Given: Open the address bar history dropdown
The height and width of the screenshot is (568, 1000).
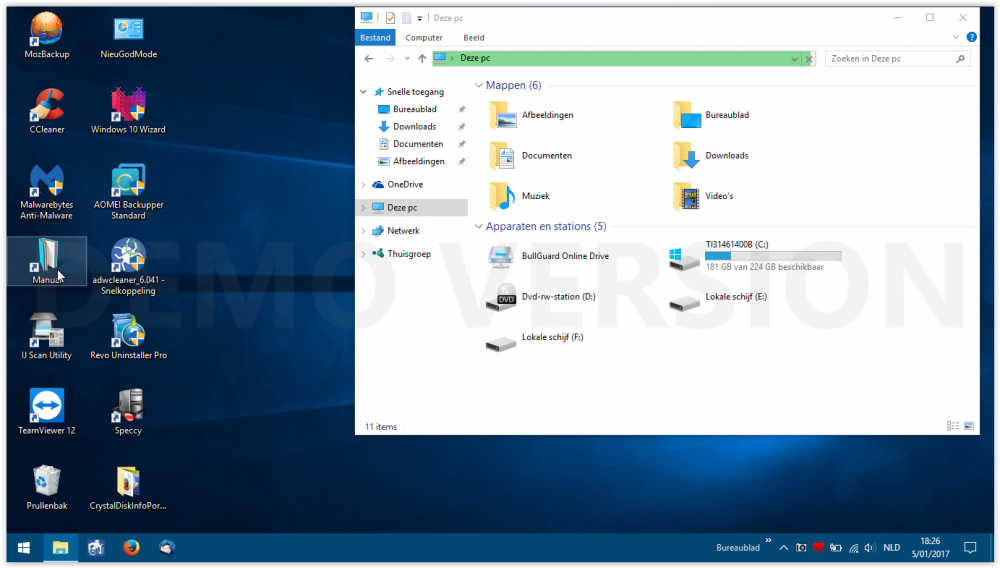Looking at the screenshot, I should pos(795,59).
